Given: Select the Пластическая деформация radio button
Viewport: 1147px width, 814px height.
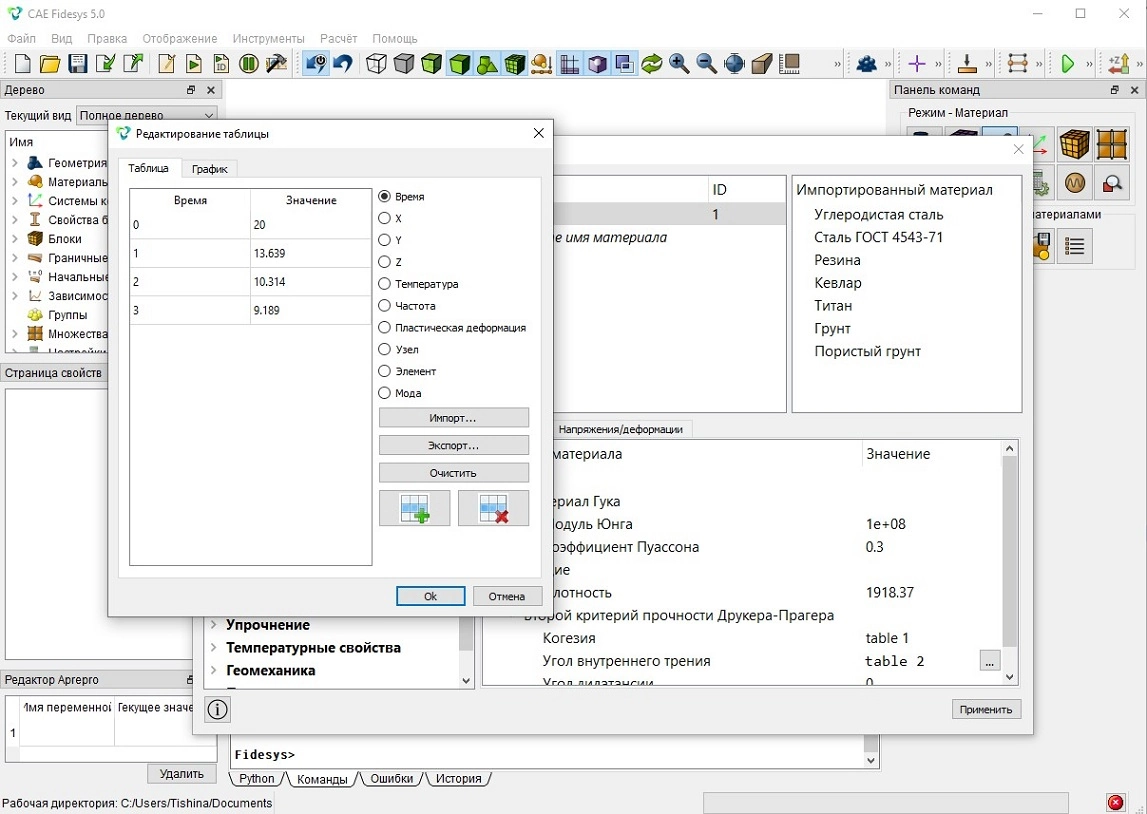Looking at the screenshot, I should coord(384,328).
